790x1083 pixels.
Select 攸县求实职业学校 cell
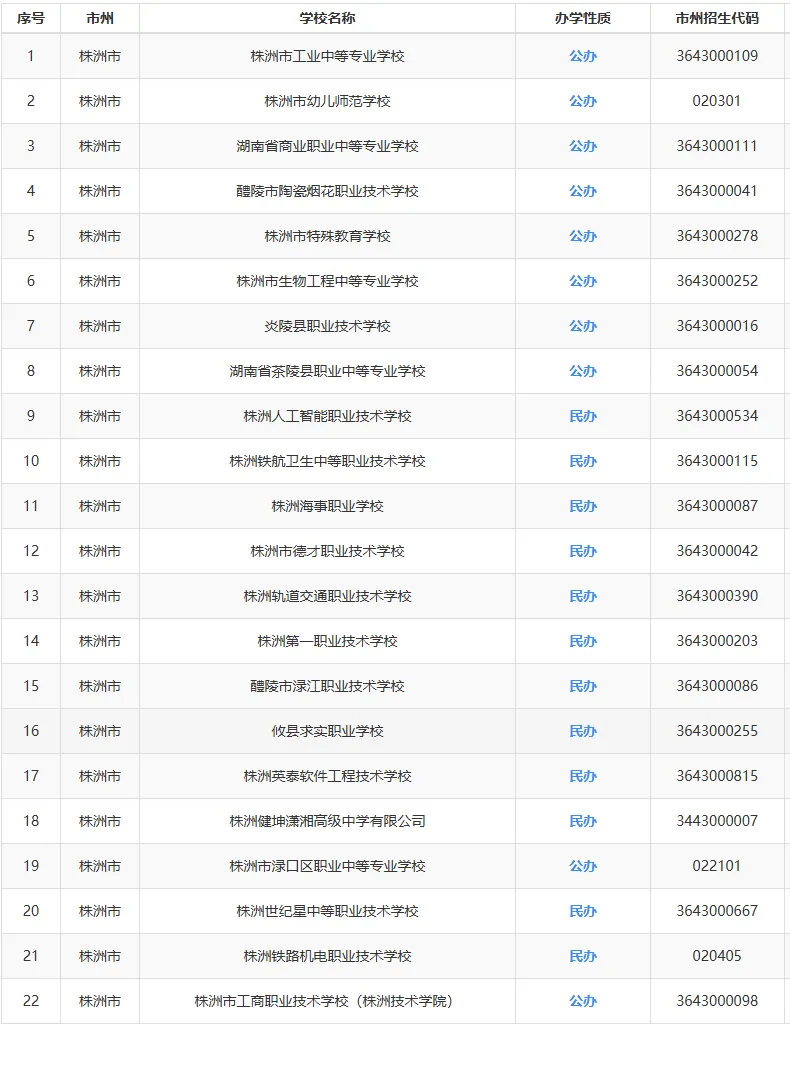pos(327,731)
